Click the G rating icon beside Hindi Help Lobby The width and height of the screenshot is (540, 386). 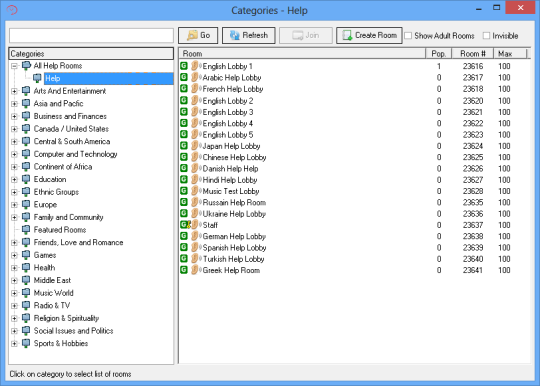[184, 179]
